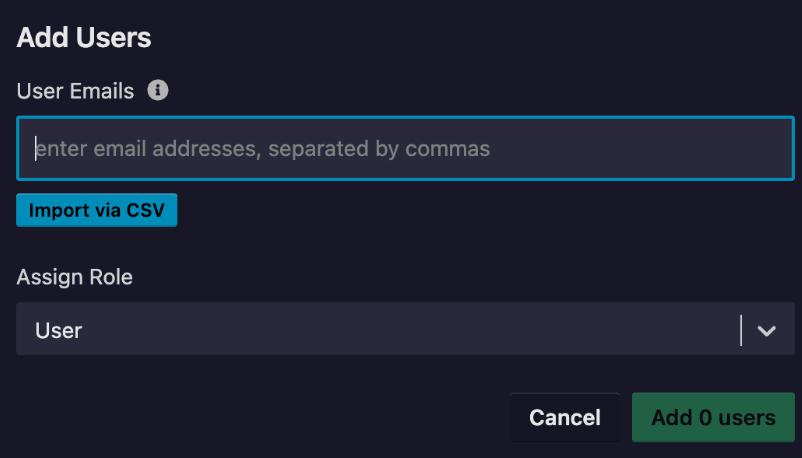
Task: Click the placeholder text "enter email addresses"
Action: tap(134, 149)
